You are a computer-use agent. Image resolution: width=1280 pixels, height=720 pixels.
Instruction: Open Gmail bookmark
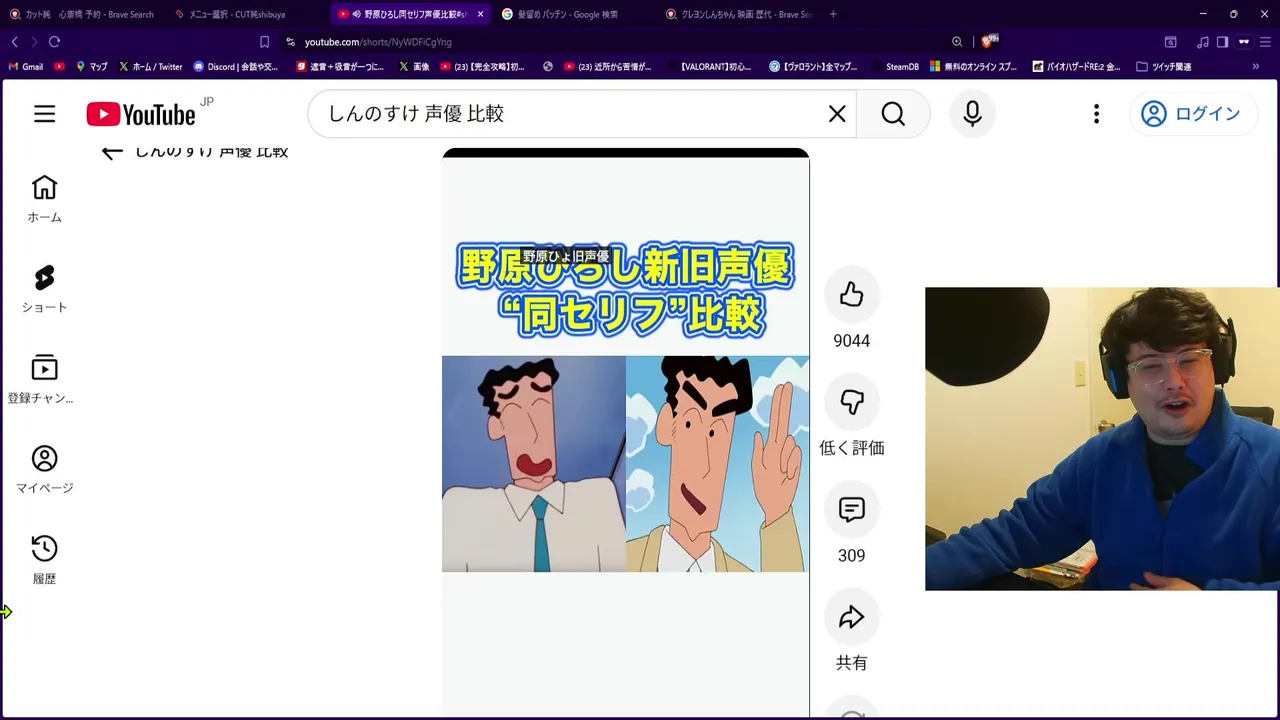(x=26, y=67)
